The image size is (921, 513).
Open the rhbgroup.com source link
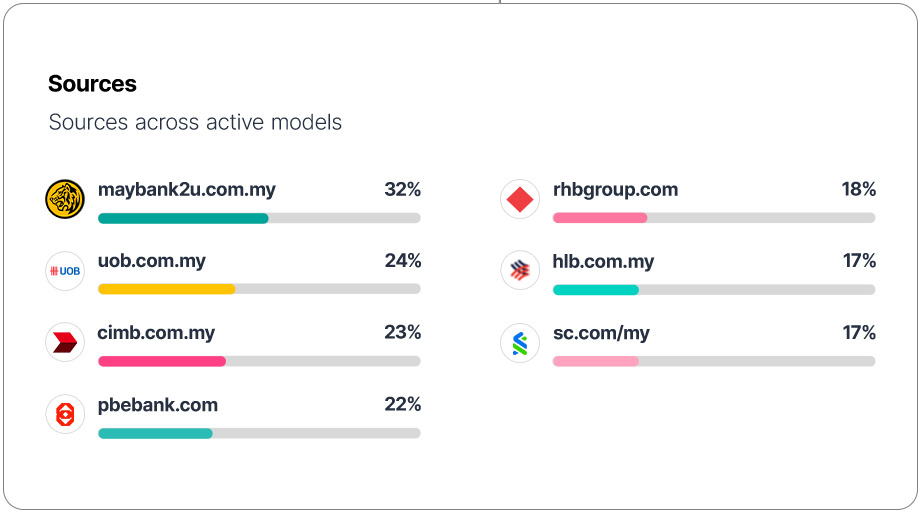coord(615,190)
